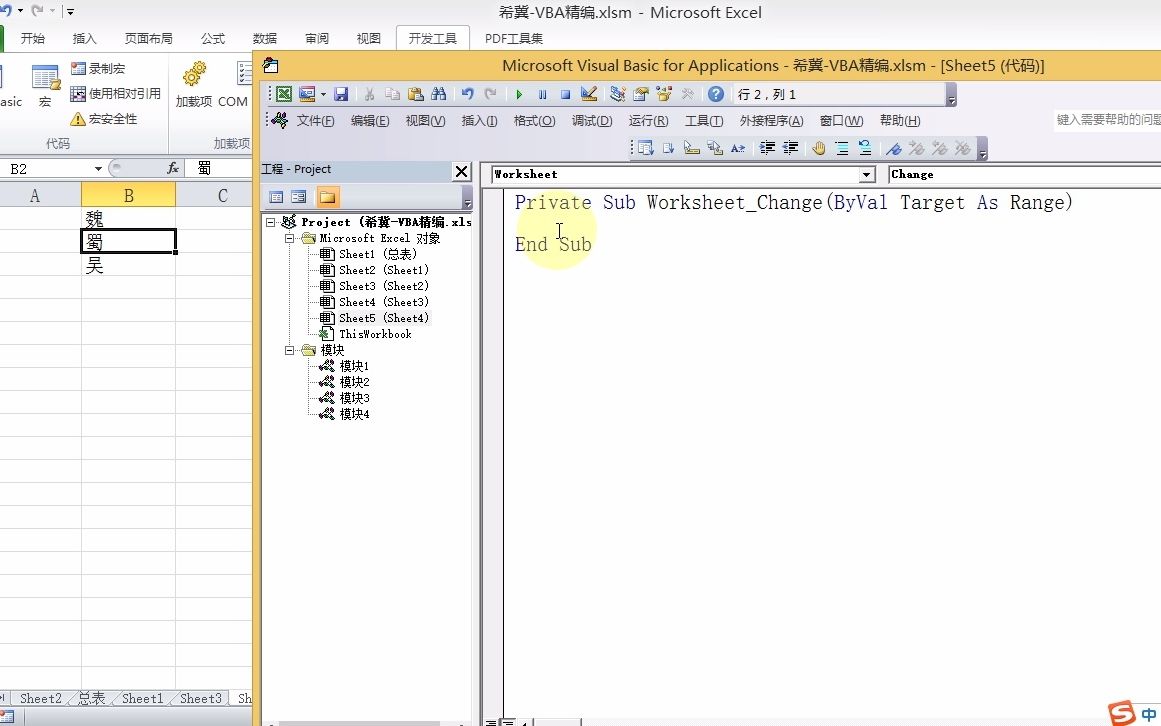Reset code execution with the Stop icon

click(x=566, y=94)
